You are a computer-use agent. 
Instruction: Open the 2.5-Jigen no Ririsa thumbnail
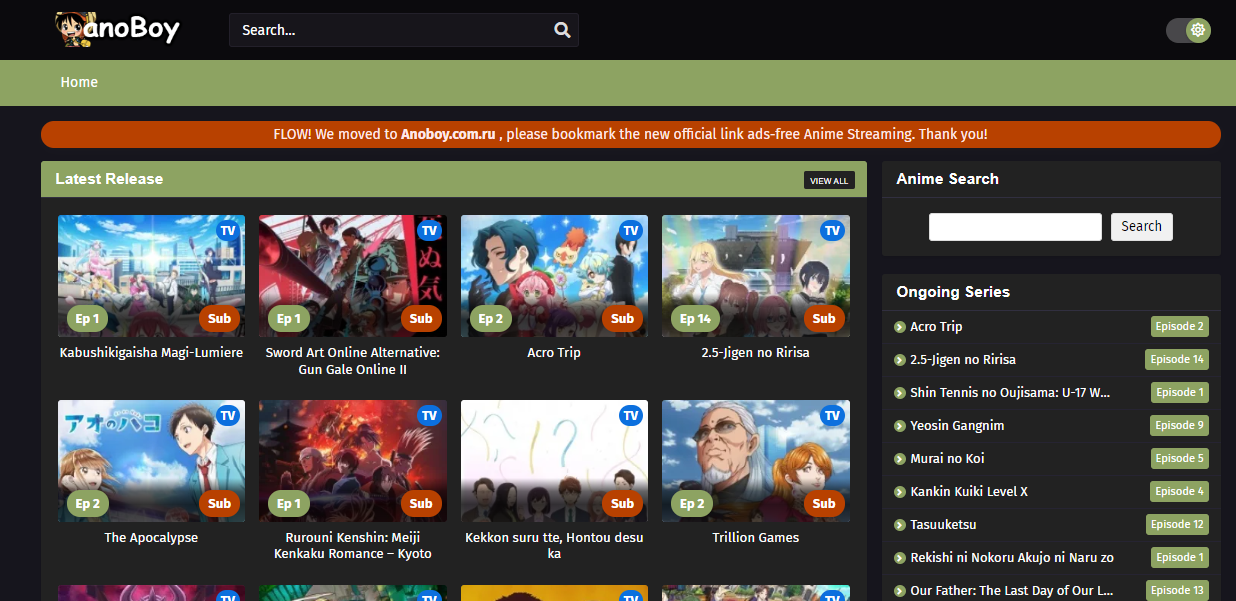click(756, 276)
